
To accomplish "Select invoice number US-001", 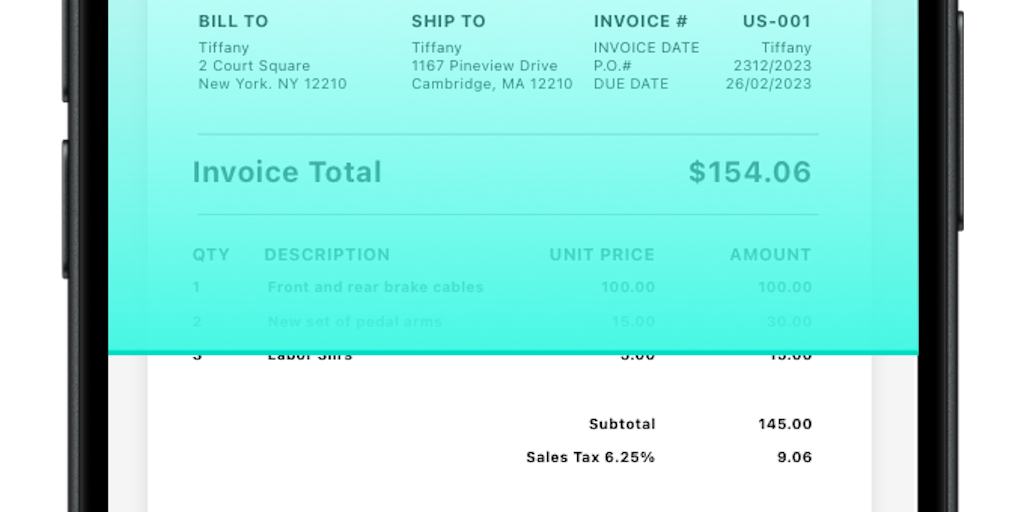I will (x=777, y=21).
